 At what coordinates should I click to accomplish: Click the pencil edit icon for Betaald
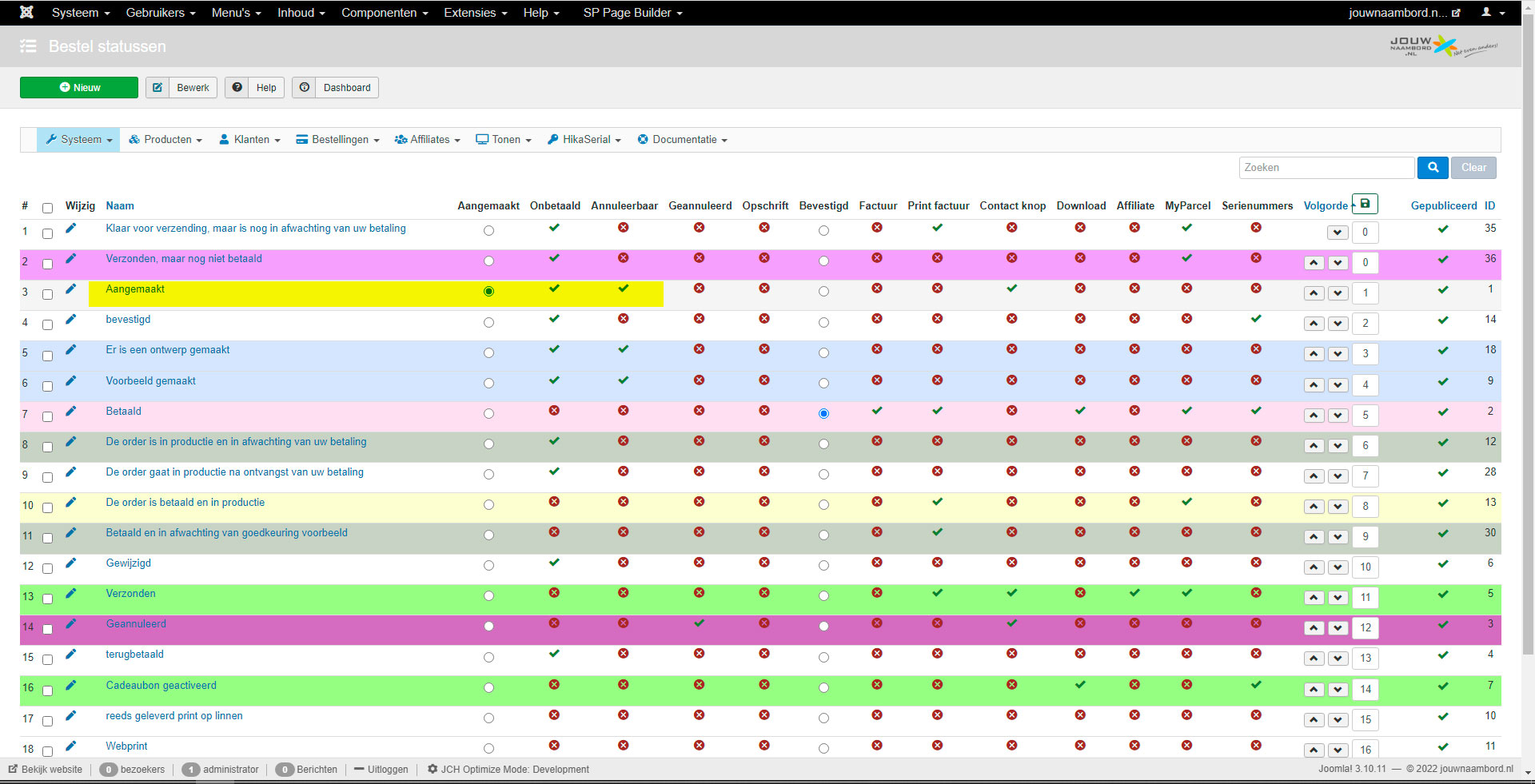[71, 412]
